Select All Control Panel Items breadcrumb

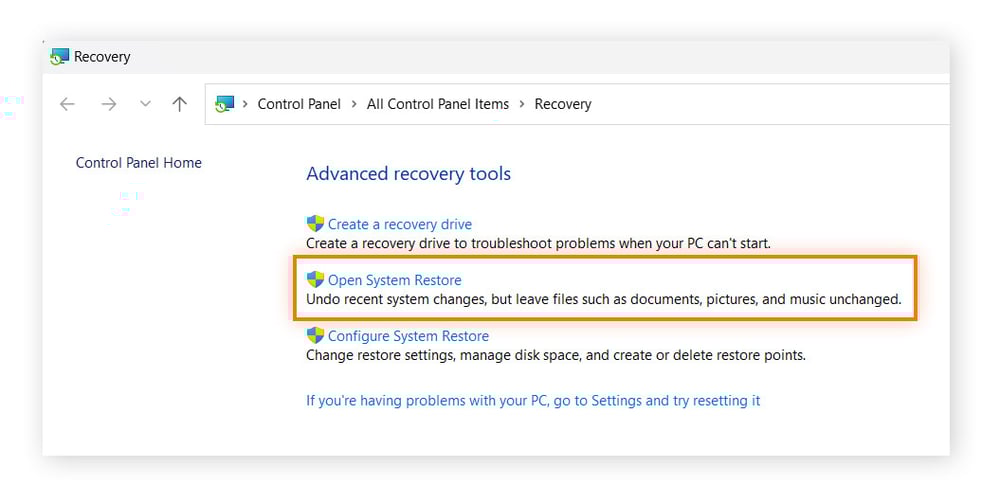(438, 104)
